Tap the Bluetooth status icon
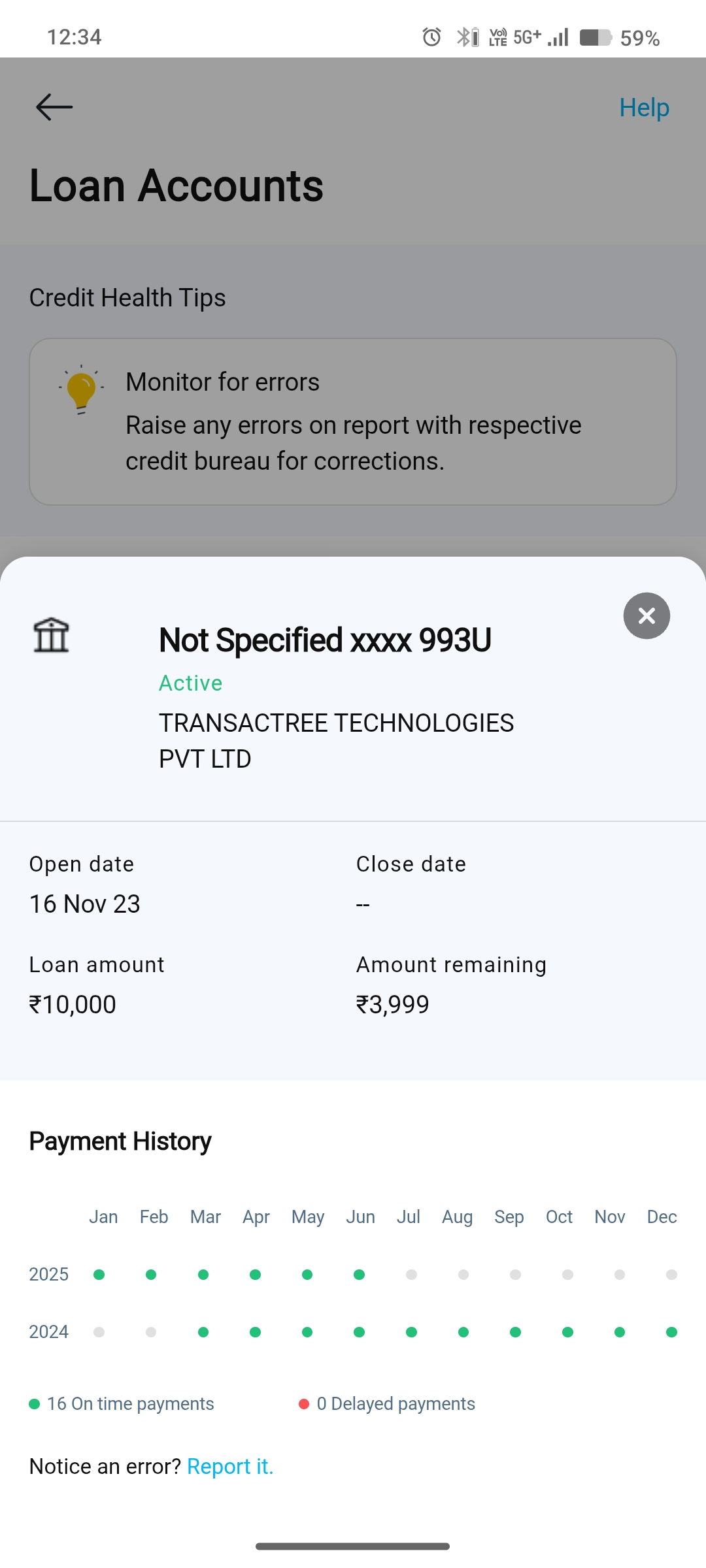The width and height of the screenshot is (706, 1568). point(467,37)
